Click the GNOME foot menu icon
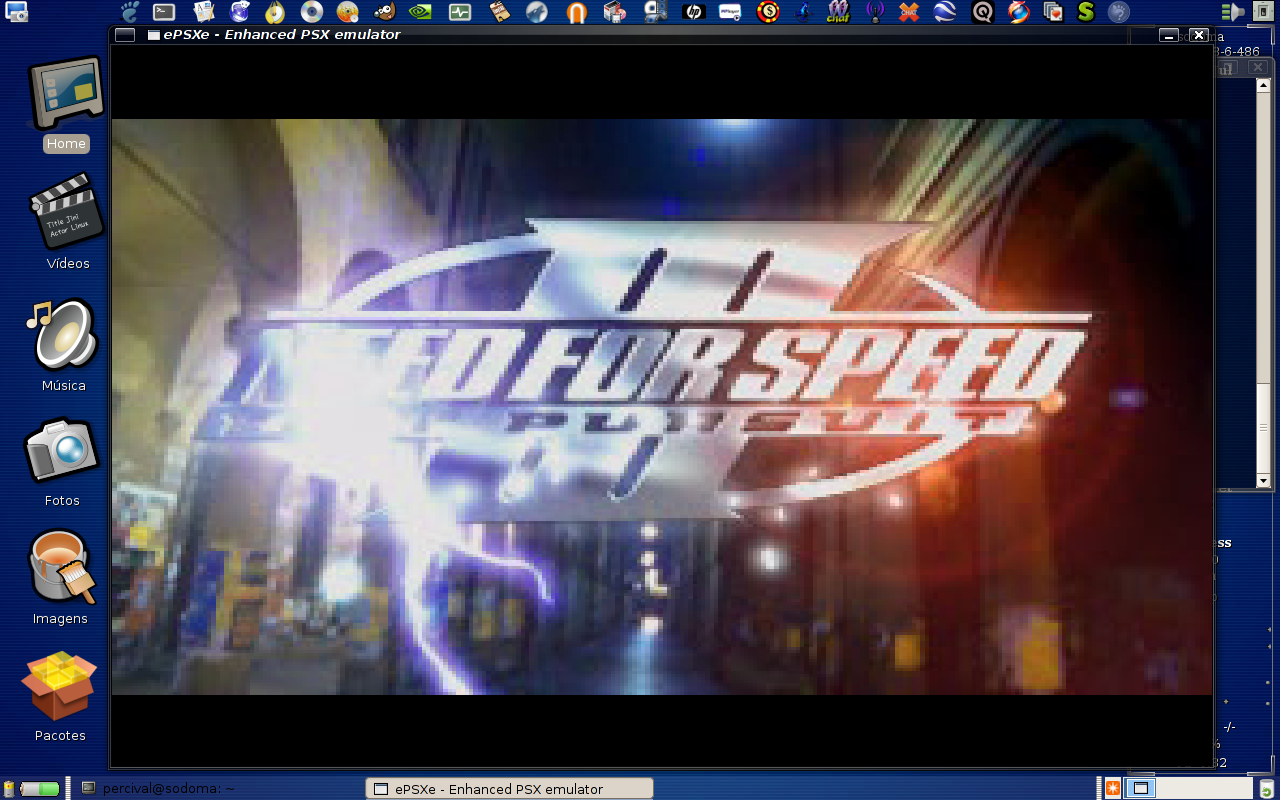 (x=130, y=12)
